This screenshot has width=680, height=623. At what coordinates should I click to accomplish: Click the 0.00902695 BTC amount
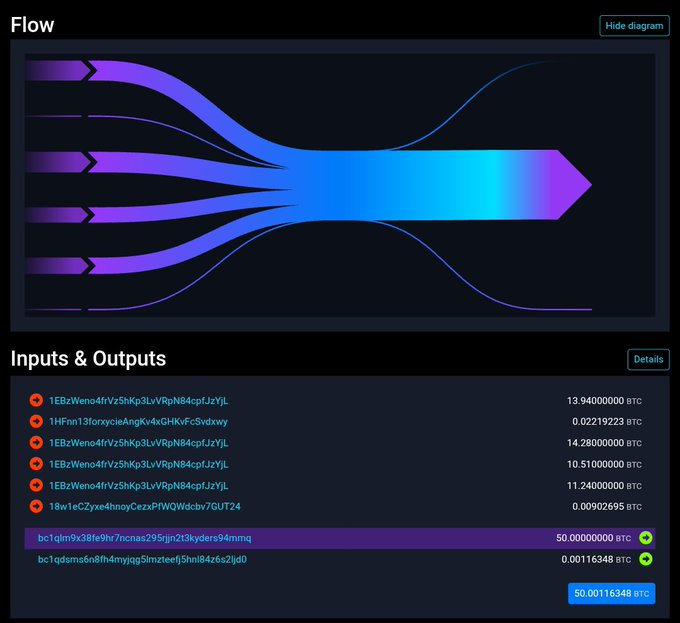(x=607, y=507)
